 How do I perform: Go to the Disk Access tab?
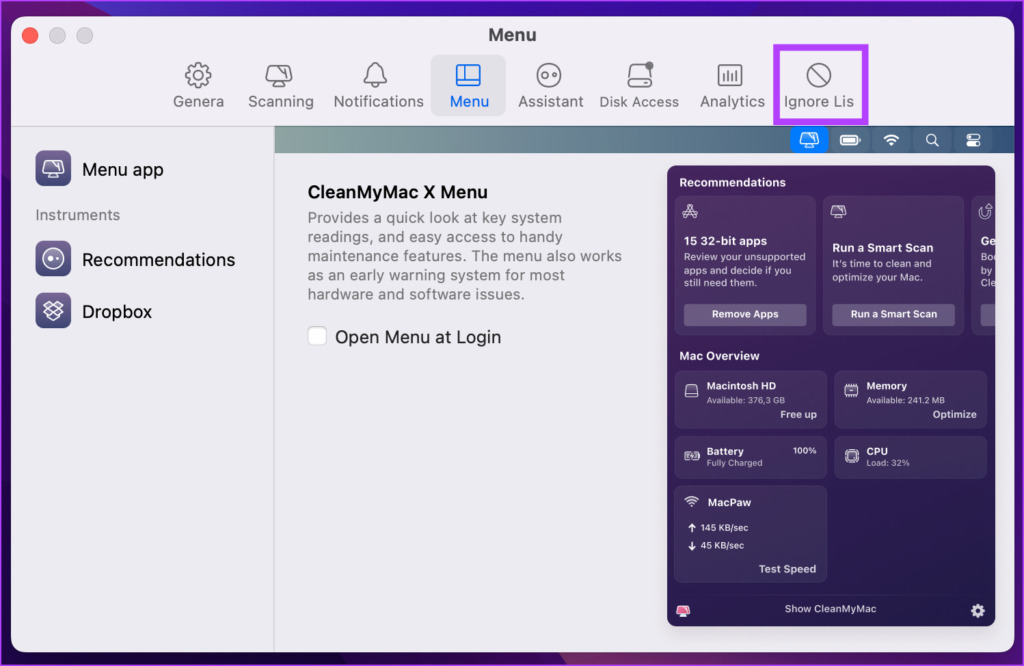(x=639, y=86)
